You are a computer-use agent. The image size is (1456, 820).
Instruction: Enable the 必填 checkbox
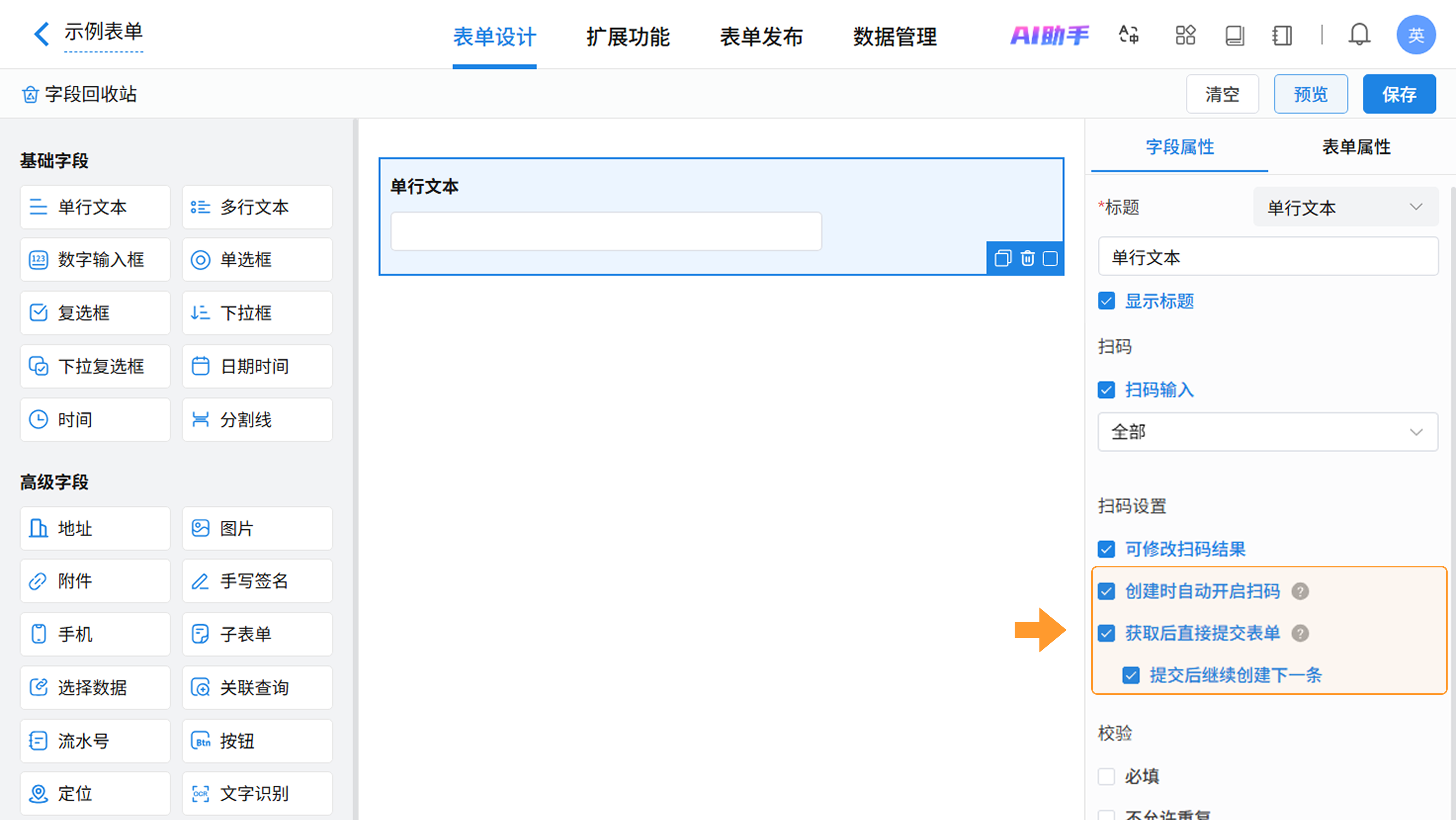click(x=1106, y=776)
